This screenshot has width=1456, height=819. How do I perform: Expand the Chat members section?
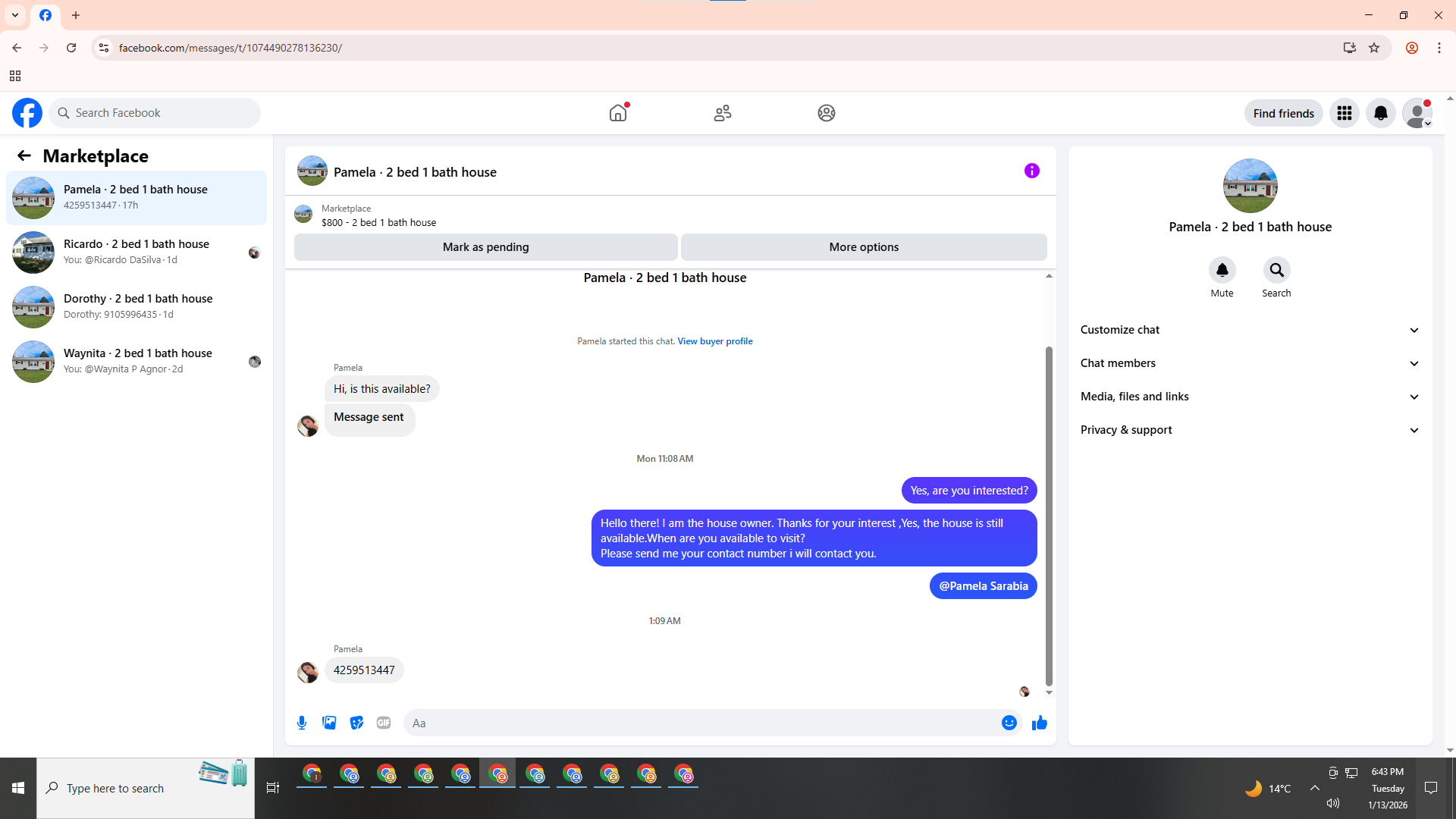point(1249,363)
